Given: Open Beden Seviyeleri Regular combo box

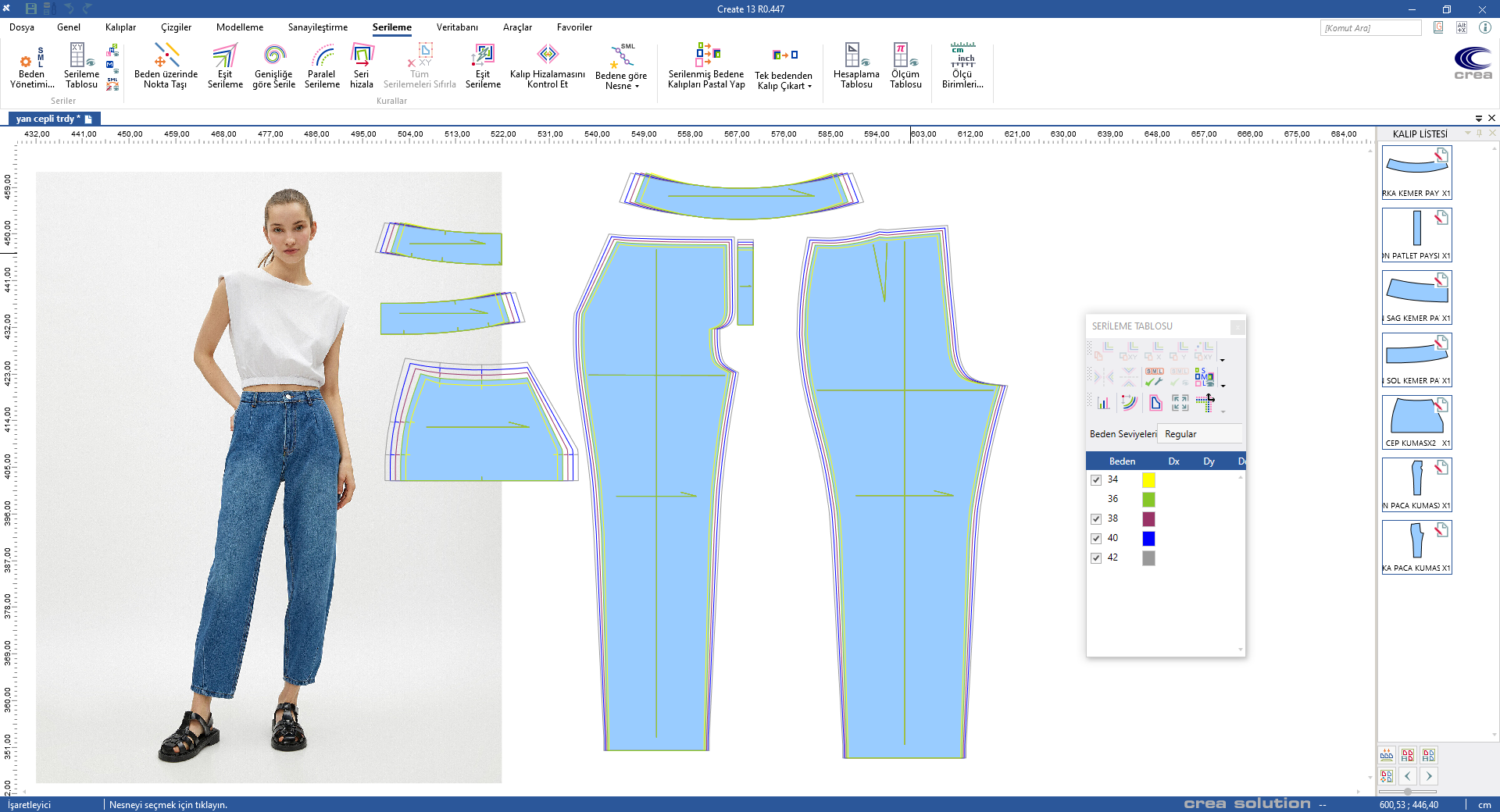Looking at the screenshot, I should [x=1200, y=434].
